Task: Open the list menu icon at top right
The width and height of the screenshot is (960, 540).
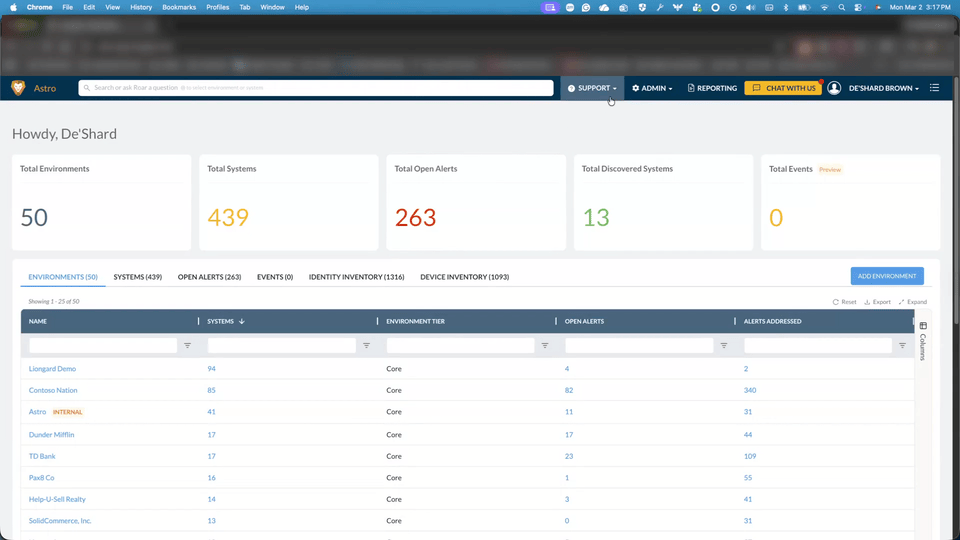Action: (x=934, y=88)
